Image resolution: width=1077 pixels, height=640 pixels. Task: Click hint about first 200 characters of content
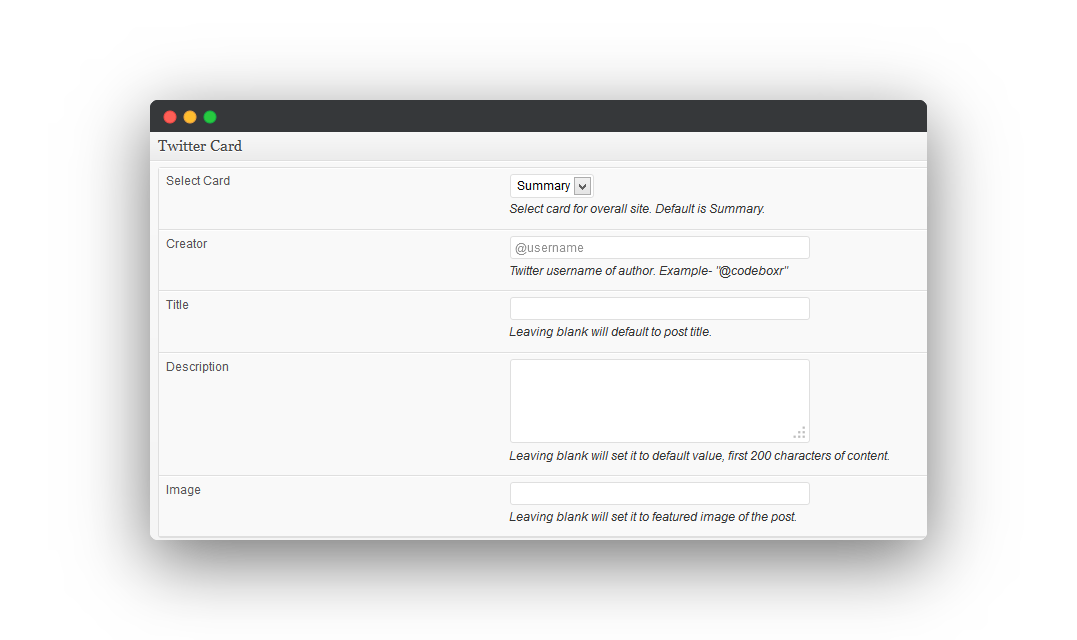699,455
